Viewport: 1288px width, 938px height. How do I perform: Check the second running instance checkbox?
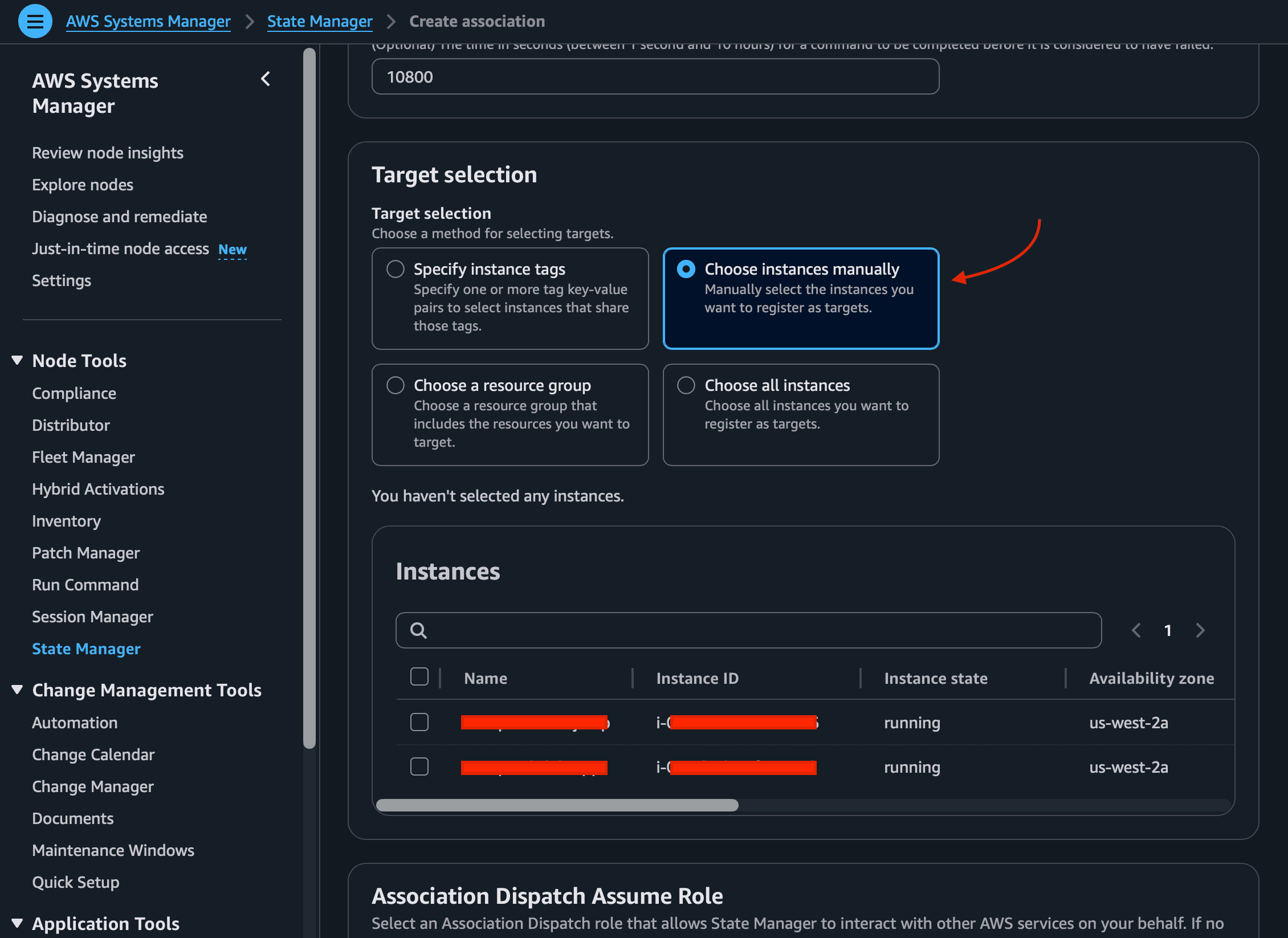tap(419, 766)
